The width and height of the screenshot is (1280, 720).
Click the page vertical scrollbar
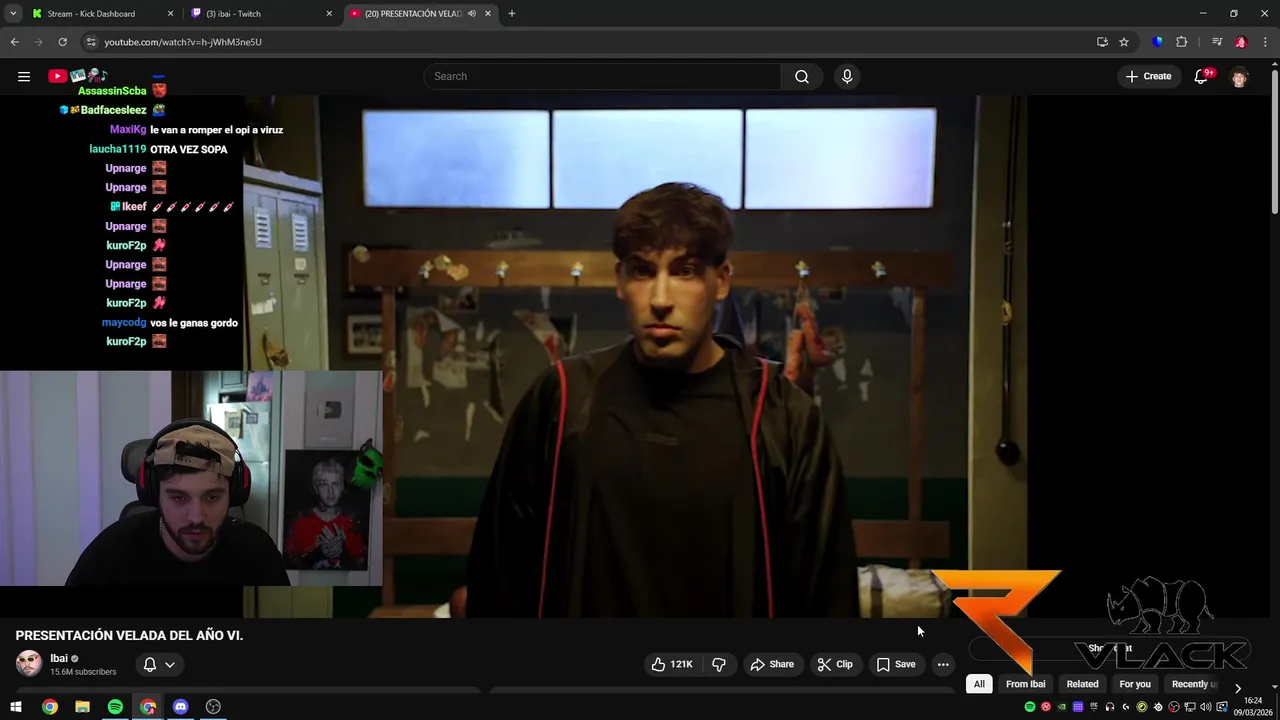pyautogui.click(x=1275, y=140)
